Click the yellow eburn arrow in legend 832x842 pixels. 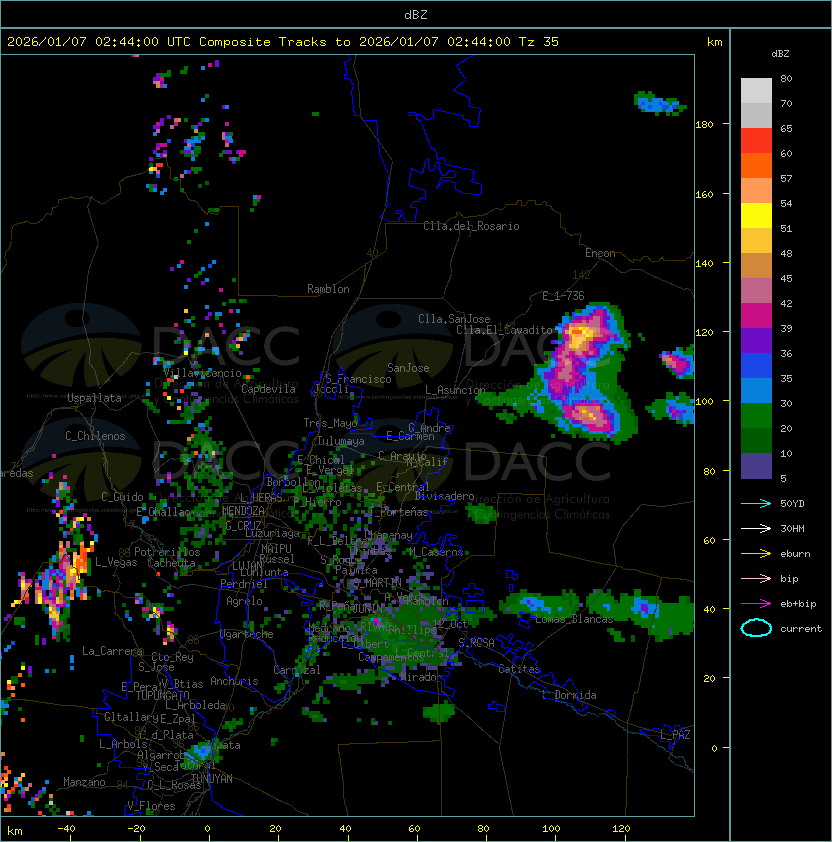(x=756, y=554)
